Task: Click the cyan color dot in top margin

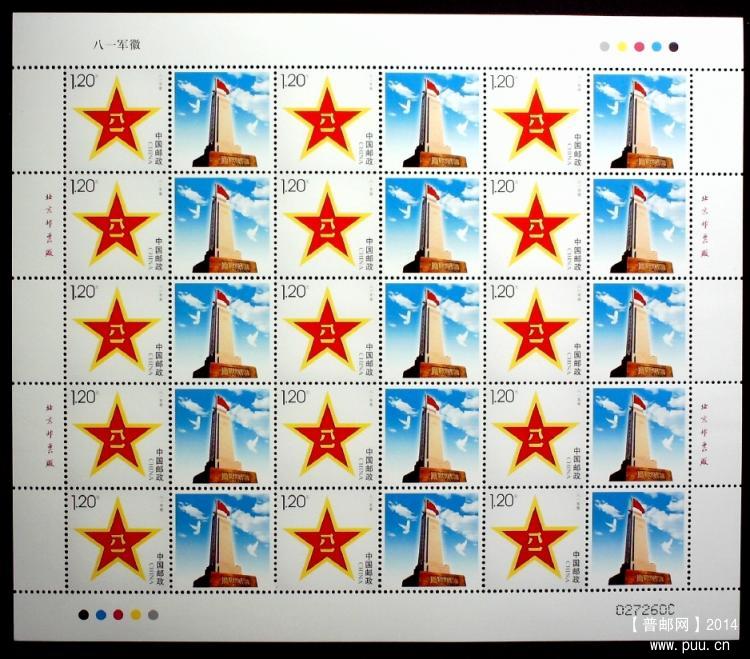Action: [x=656, y=46]
